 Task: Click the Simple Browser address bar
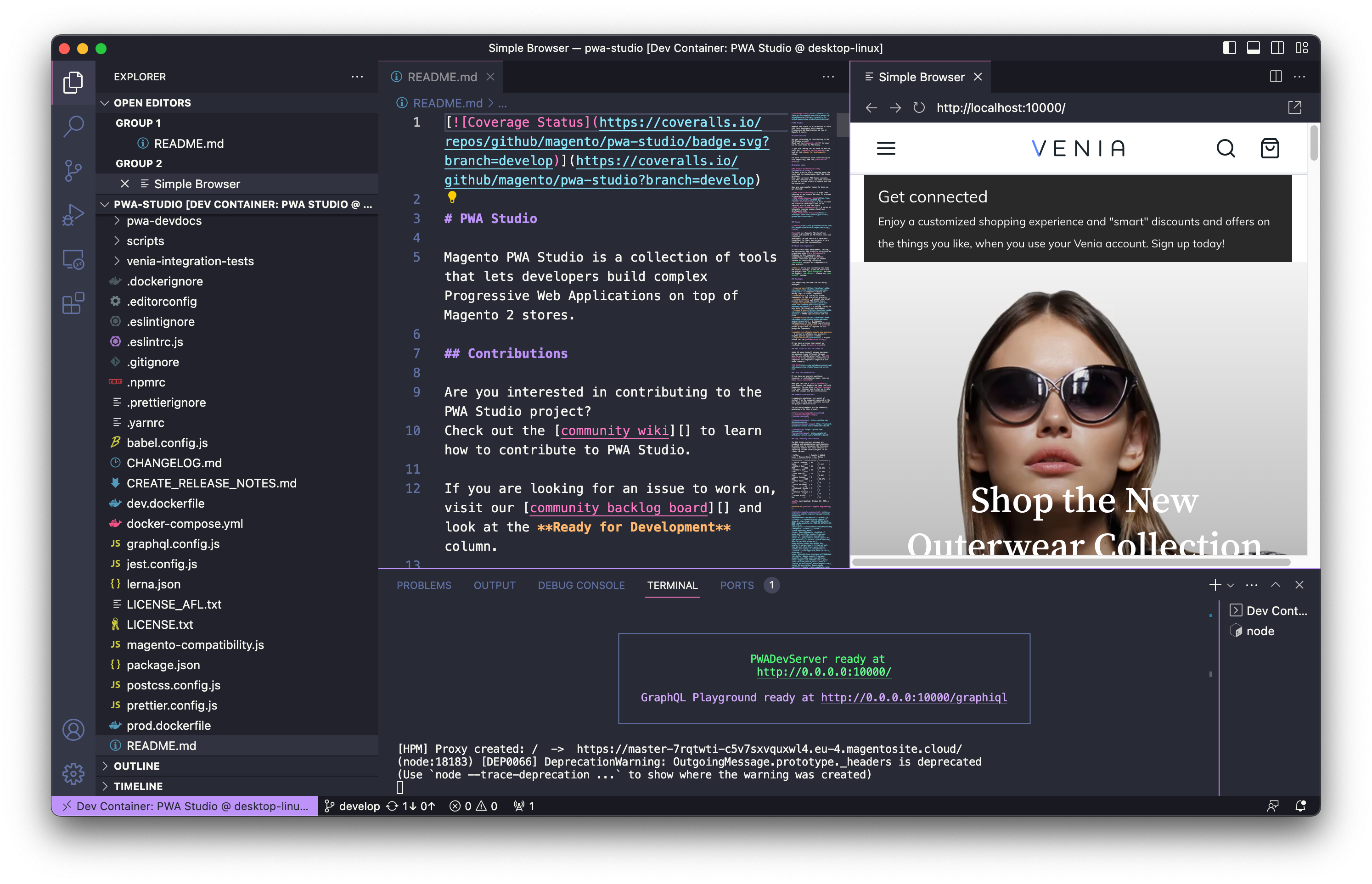(1001, 107)
